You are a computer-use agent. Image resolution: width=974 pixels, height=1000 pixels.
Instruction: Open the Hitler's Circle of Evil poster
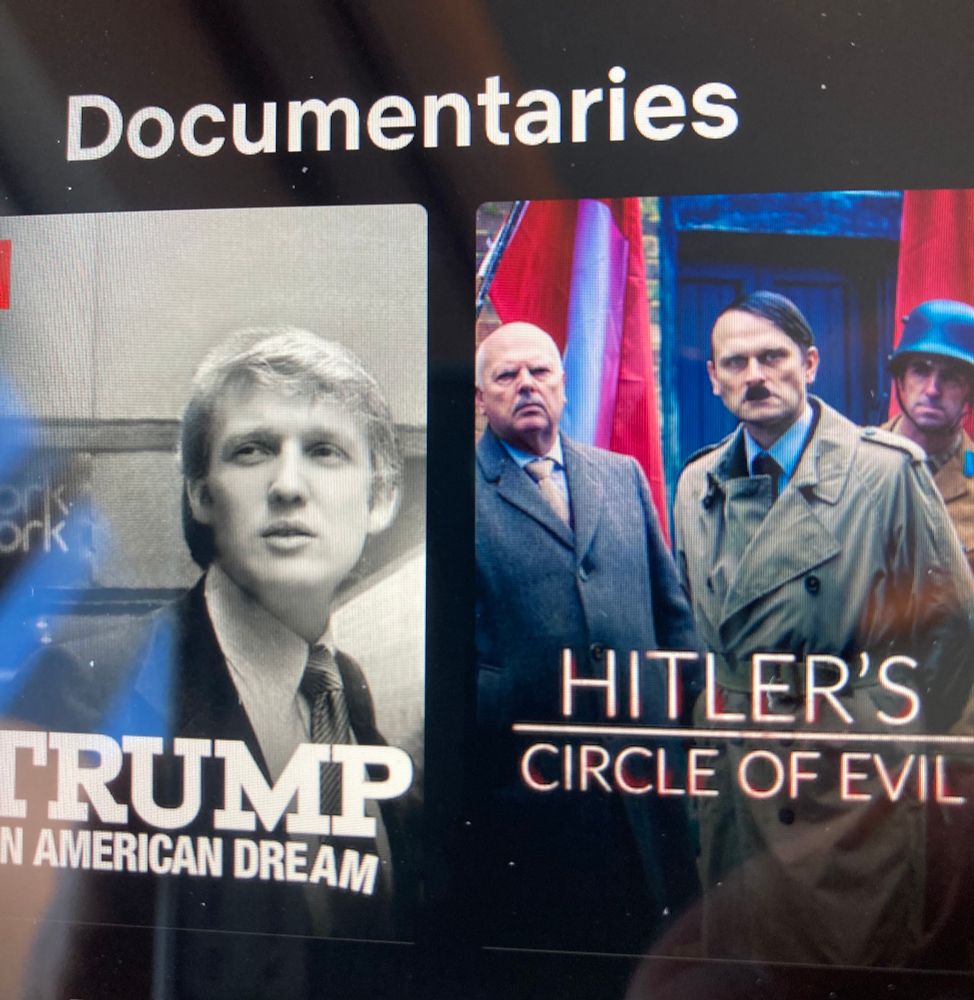[x=725, y=572]
